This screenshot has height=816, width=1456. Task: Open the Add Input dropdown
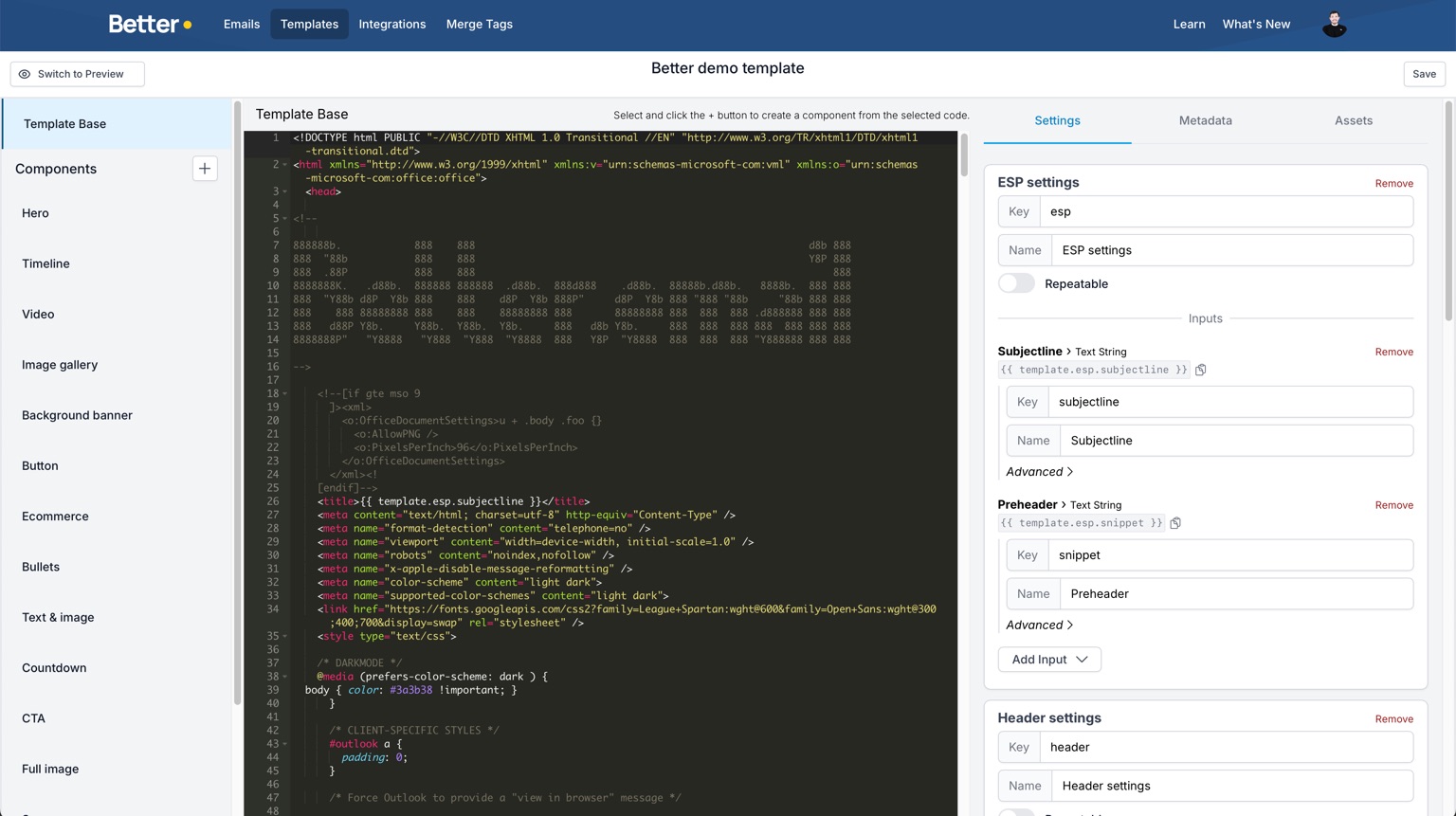coord(1048,659)
